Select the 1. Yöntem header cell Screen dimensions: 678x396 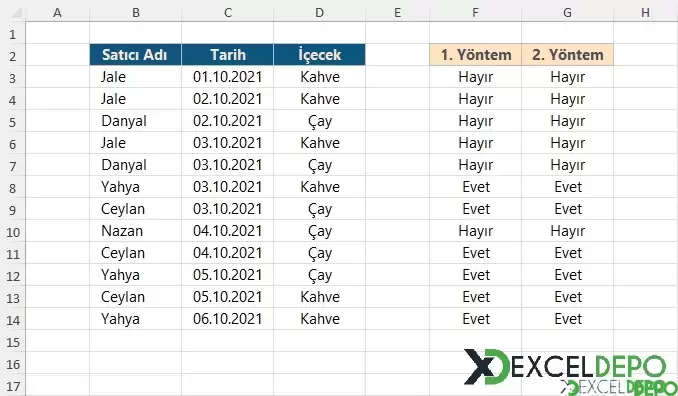476,55
